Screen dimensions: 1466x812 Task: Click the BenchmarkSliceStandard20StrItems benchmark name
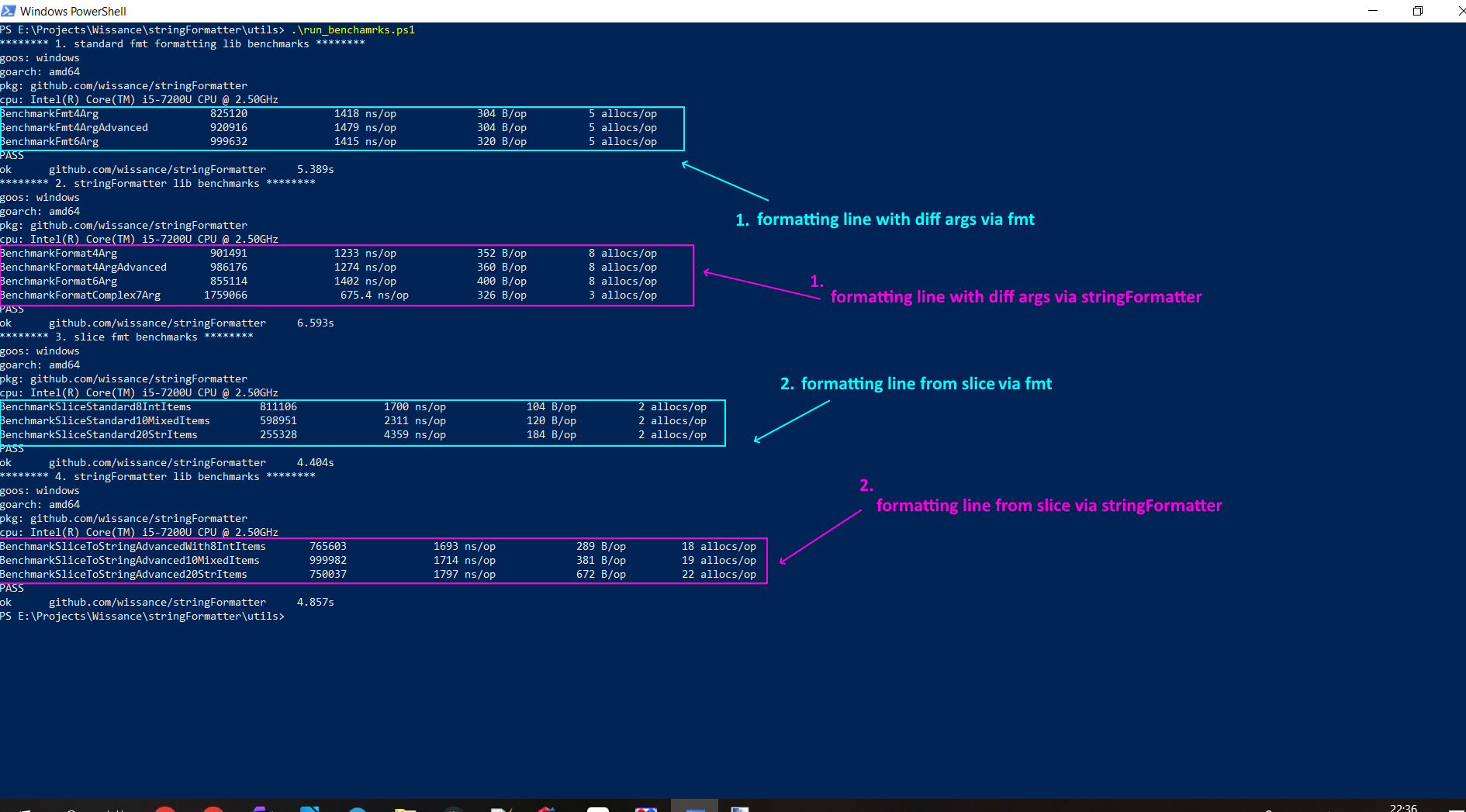tap(99, 435)
